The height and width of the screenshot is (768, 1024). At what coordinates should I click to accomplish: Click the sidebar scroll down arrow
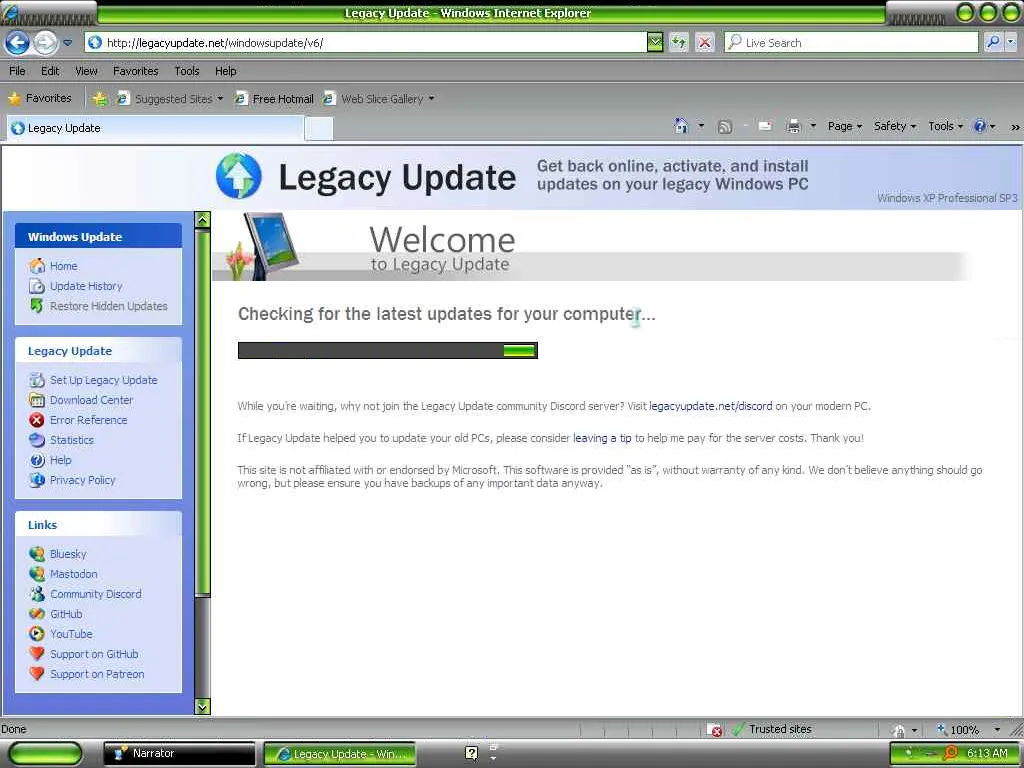pos(202,707)
